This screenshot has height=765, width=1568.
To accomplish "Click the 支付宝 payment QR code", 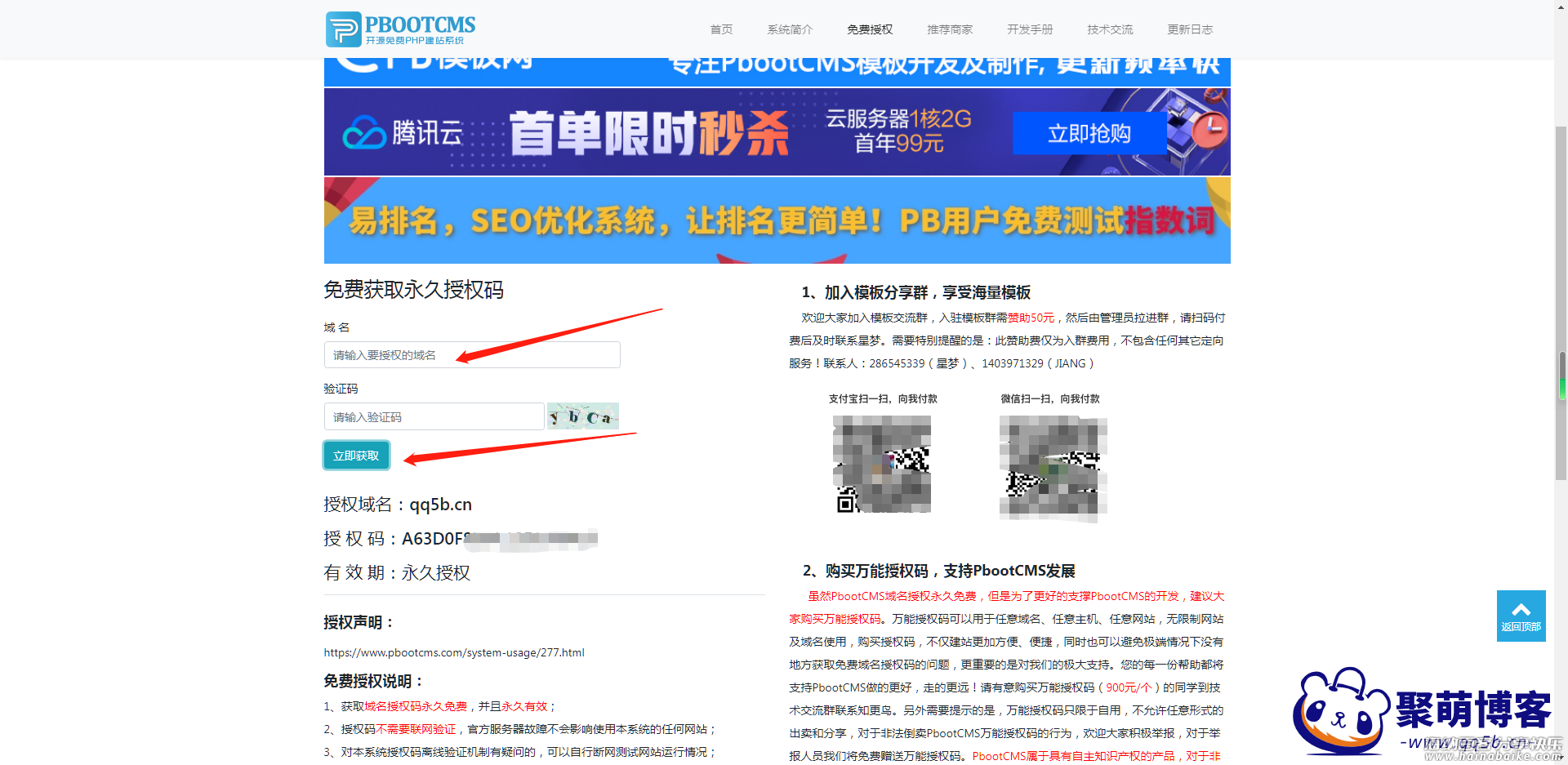I will [x=882, y=465].
